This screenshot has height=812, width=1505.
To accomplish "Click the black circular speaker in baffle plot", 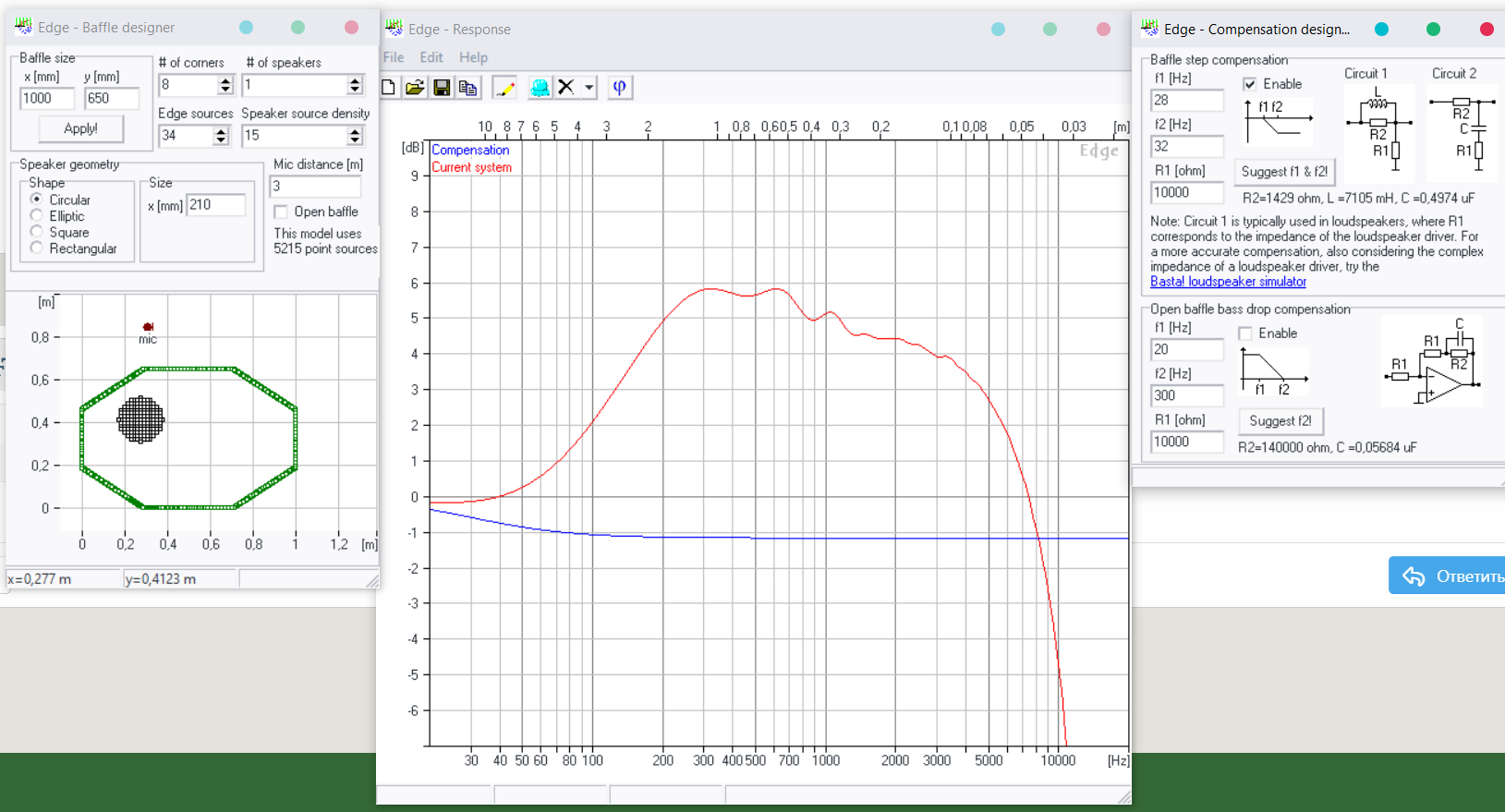I will pyautogui.click(x=140, y=419).
